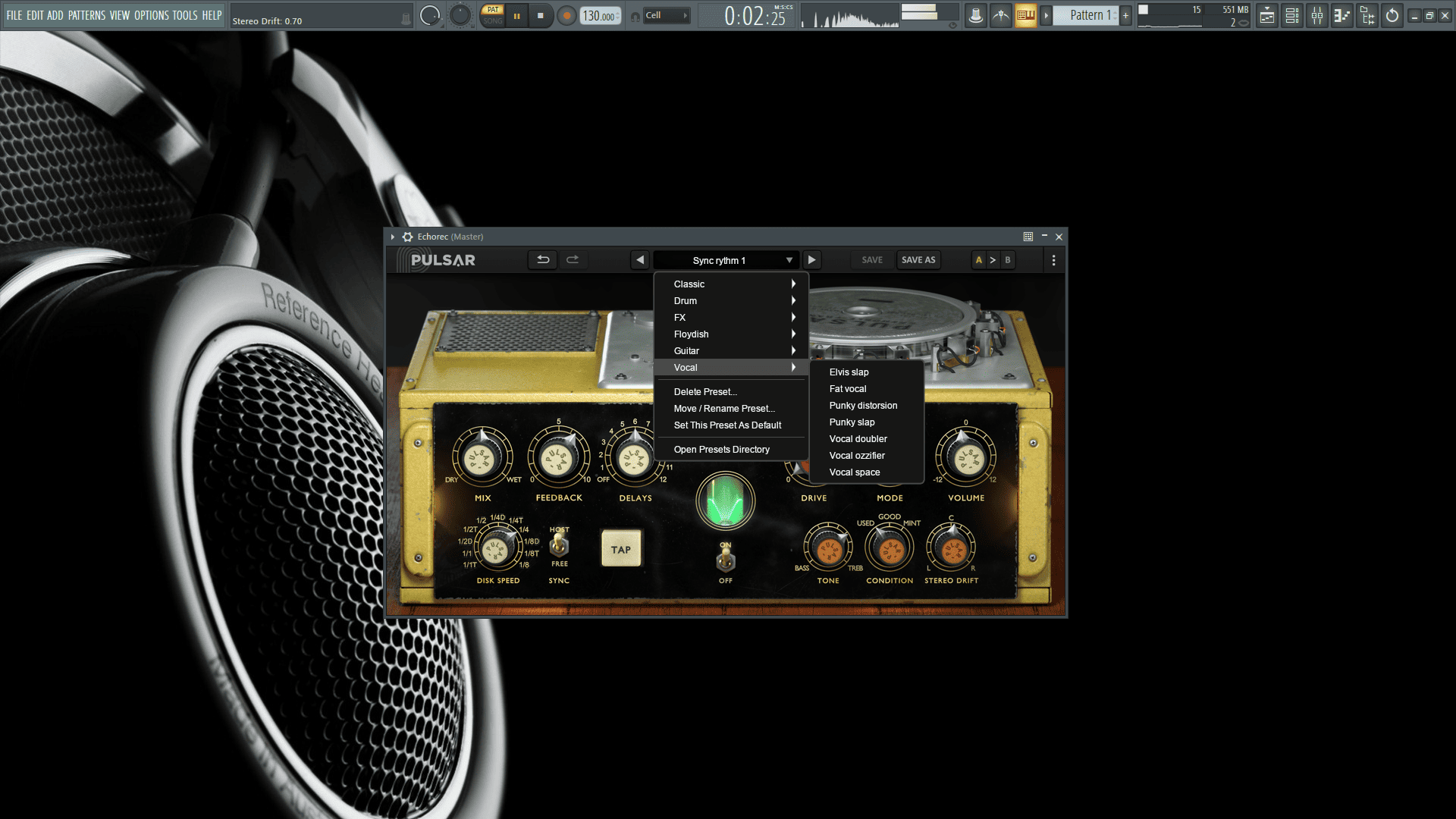Open the ADD menu
The image size is (1456, 819).
(x=55, y=15)
